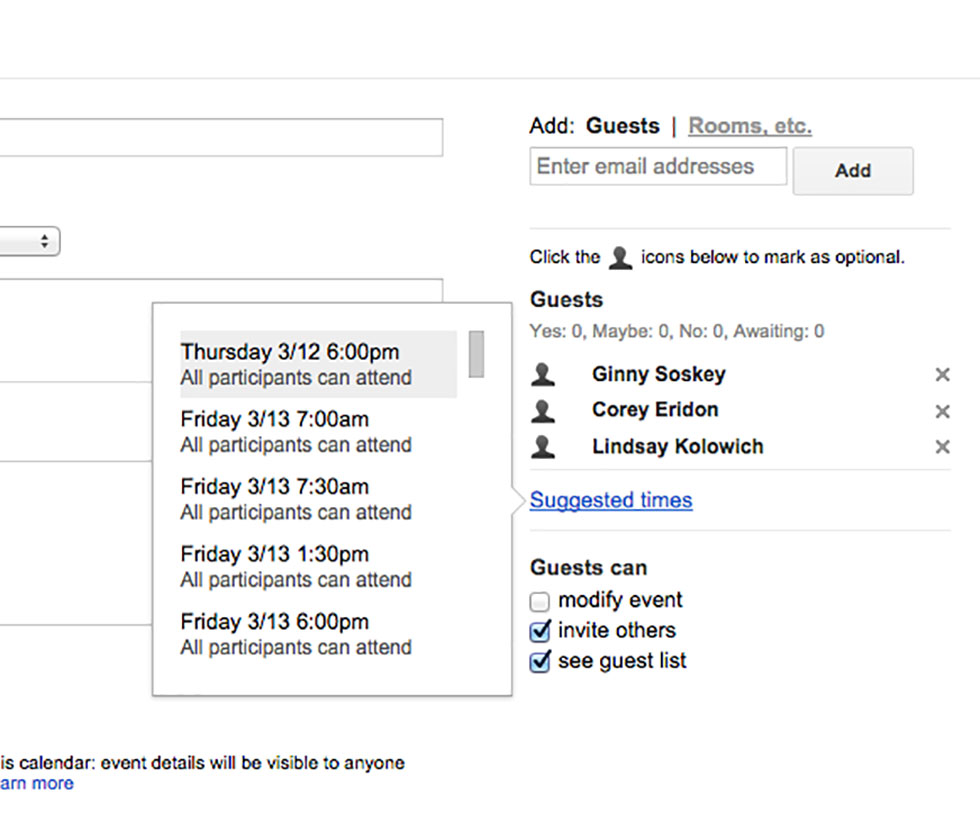
Task: Uncheck the invite others checkbox
Action: point(540,631)
